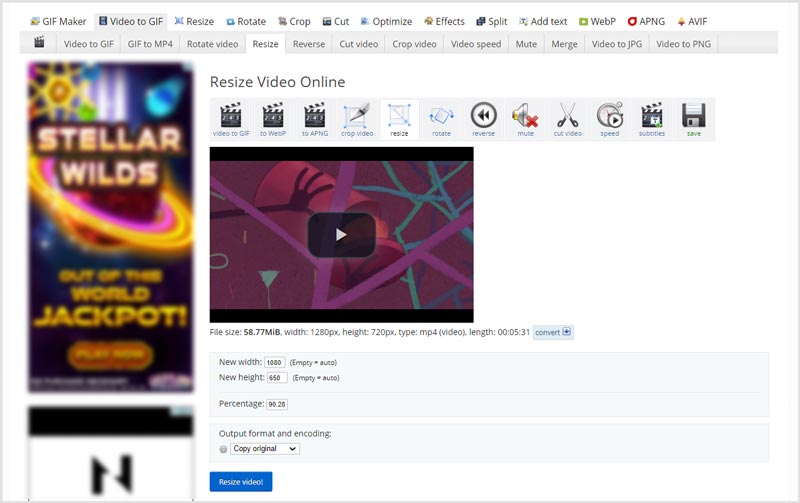The image size is (800, 503).
Task: Click the New height input field
Action: [277, 378]
